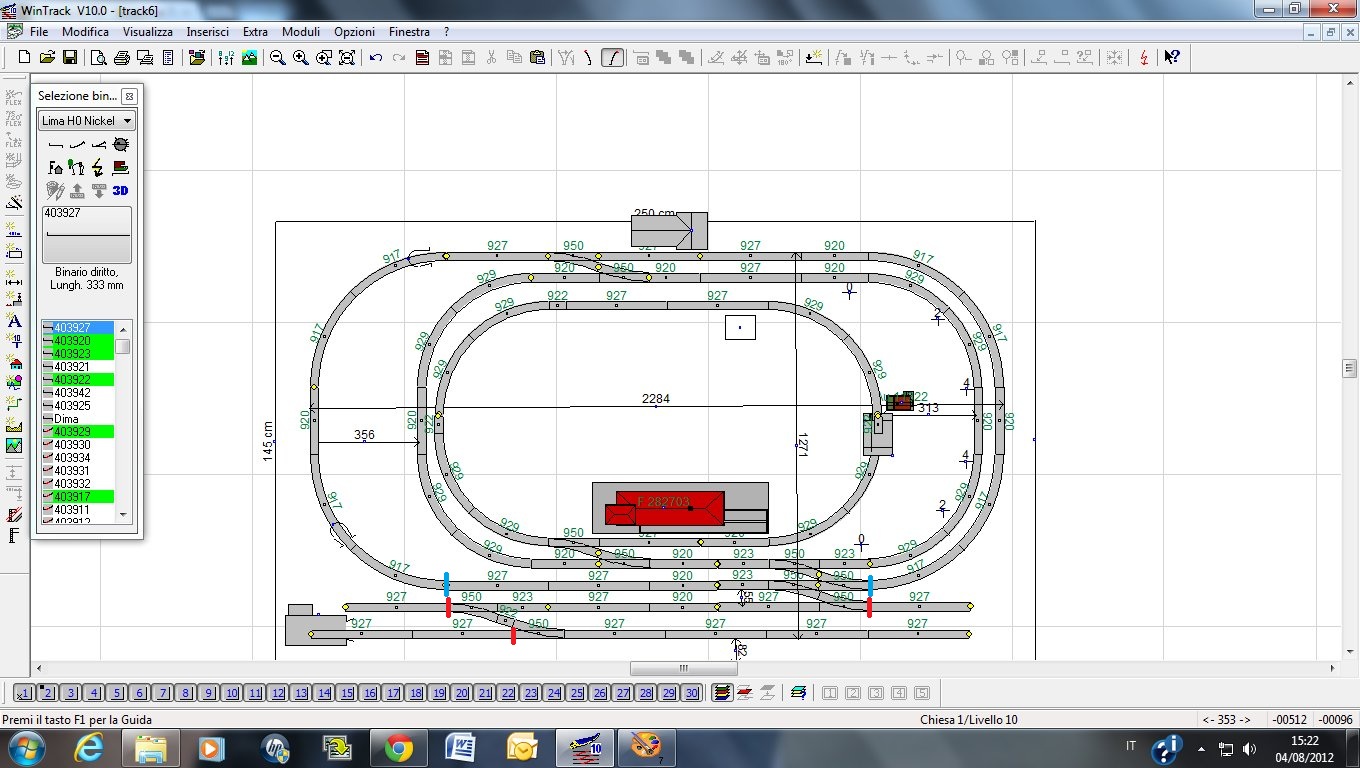Select track 403917 in the list
Viewport: 1360px width, 768px height.
78,497
